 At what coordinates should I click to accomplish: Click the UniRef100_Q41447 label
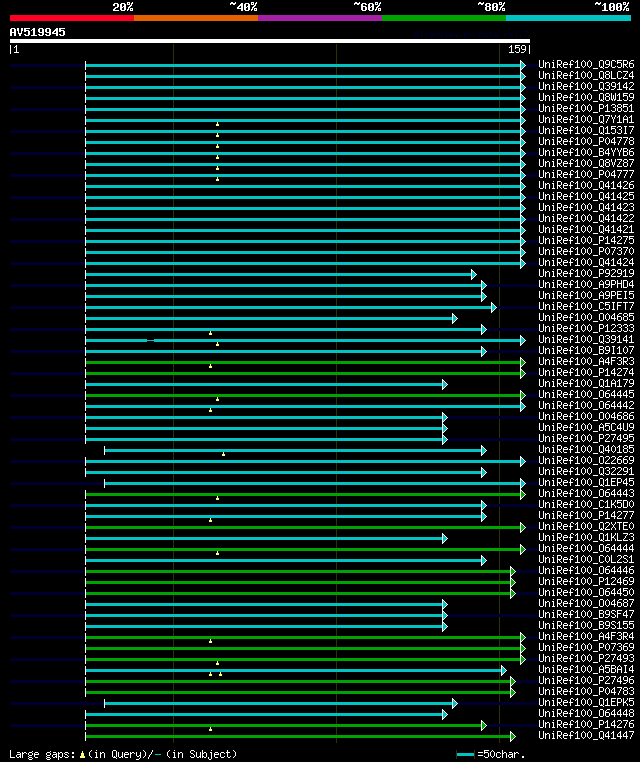pos(586,735)
